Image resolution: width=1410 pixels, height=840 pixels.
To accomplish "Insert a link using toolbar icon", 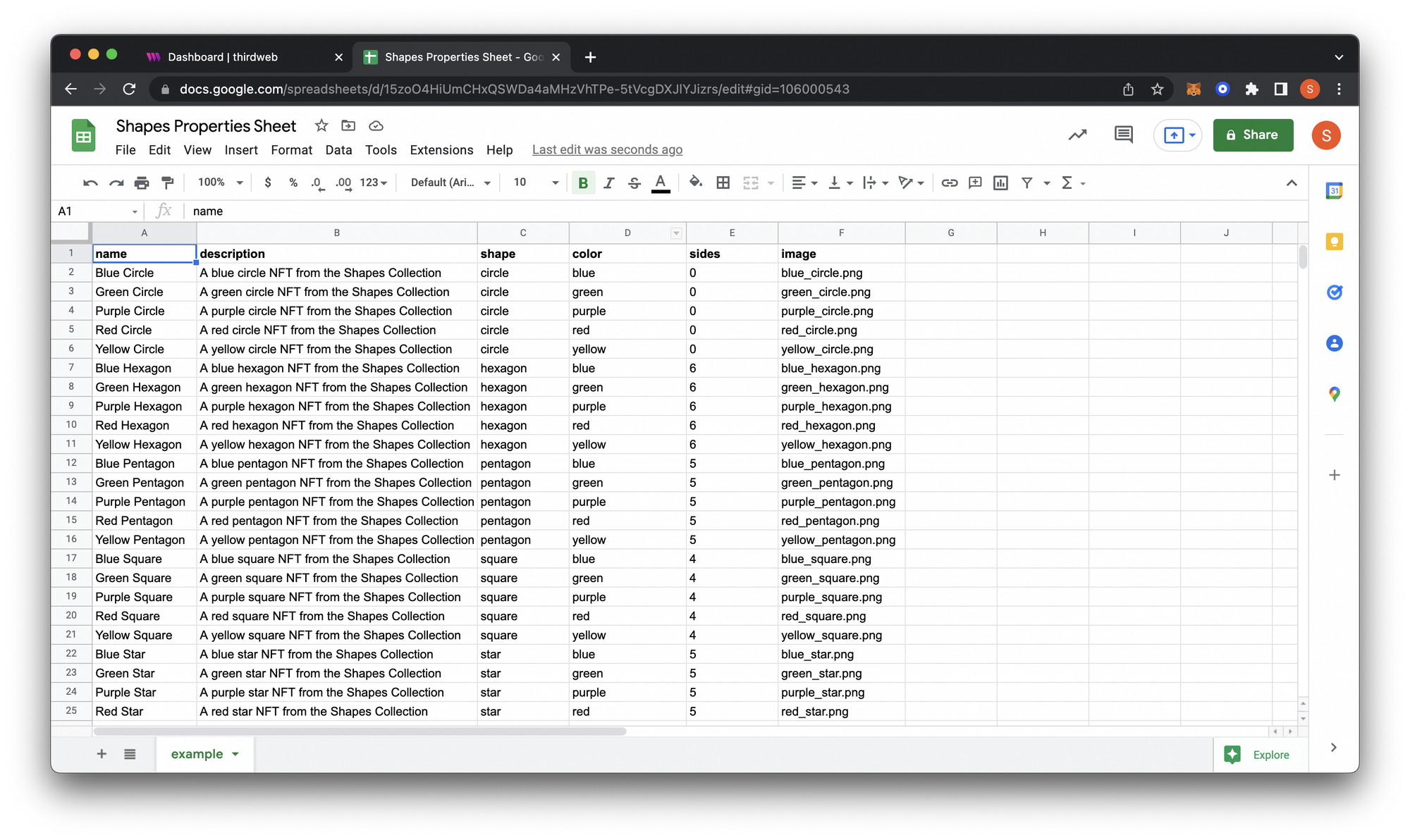I will tap(949, 183).
